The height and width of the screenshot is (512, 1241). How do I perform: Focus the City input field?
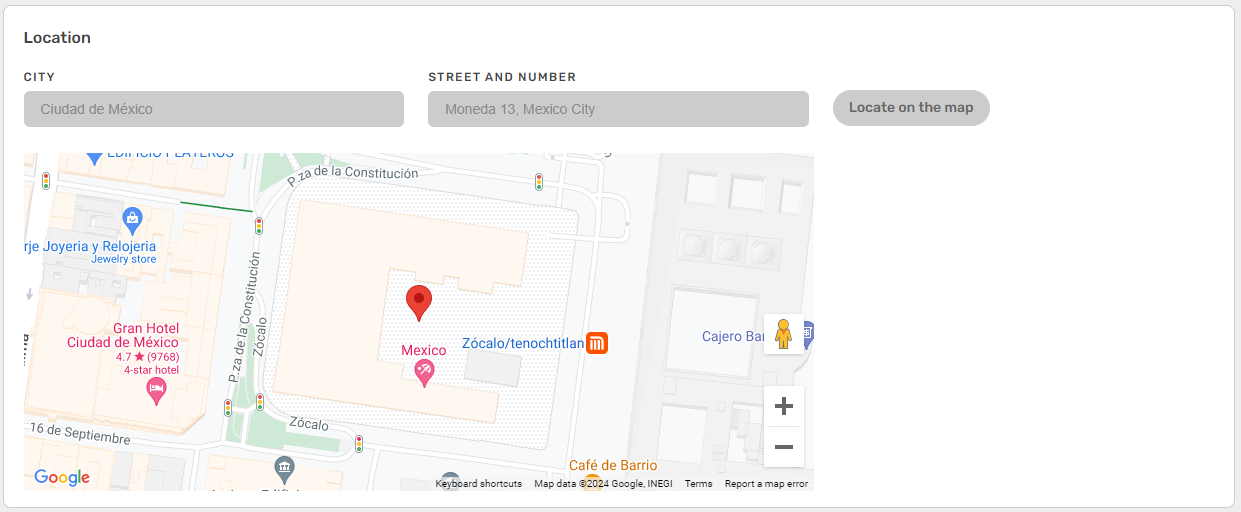[214, 109]
